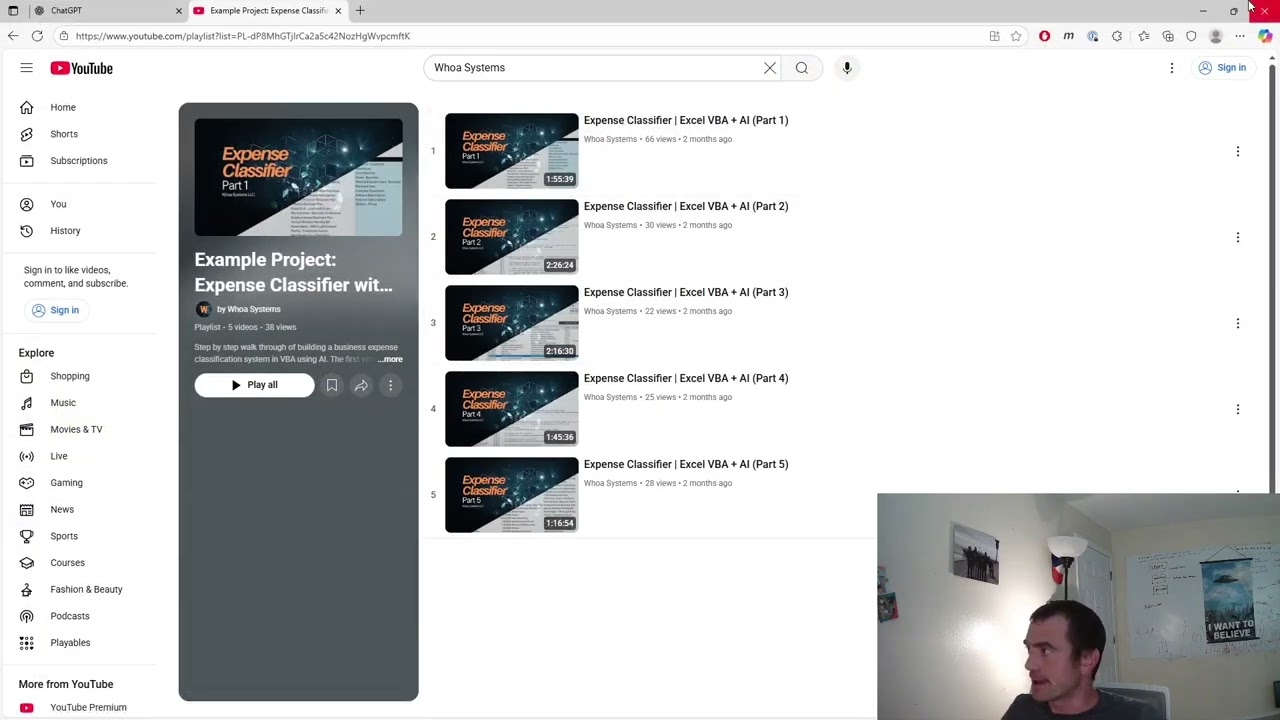Open Music under Explore
This screenshot has height=720, width=1280.
pos(63,403)
